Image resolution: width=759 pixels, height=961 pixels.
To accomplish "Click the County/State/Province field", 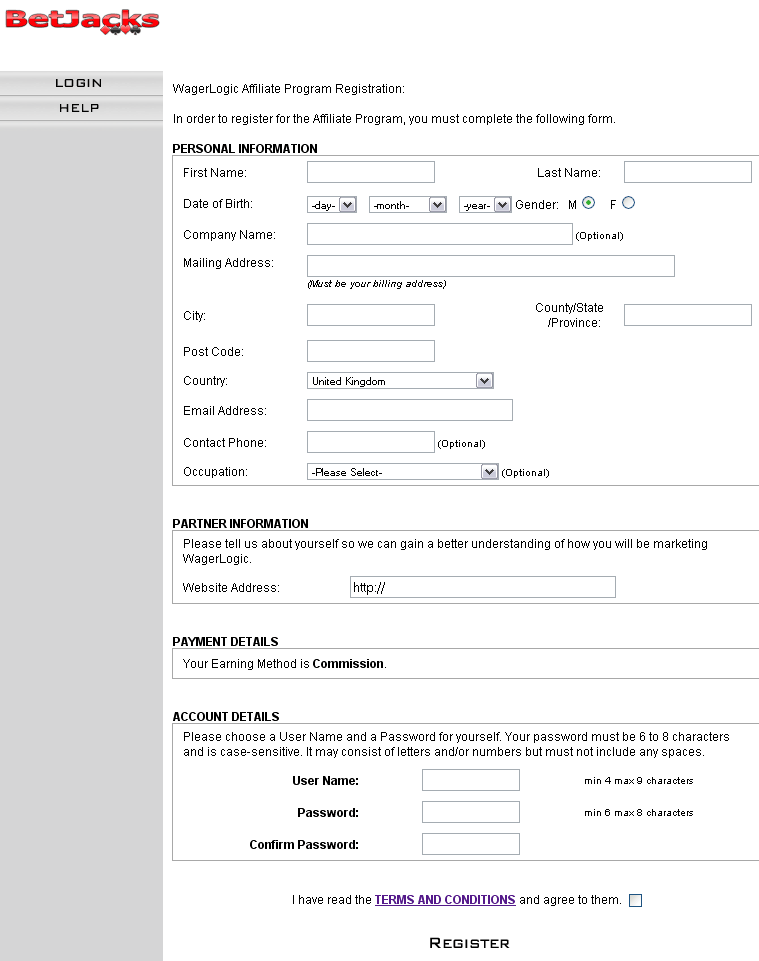I will tap(688, 315).
